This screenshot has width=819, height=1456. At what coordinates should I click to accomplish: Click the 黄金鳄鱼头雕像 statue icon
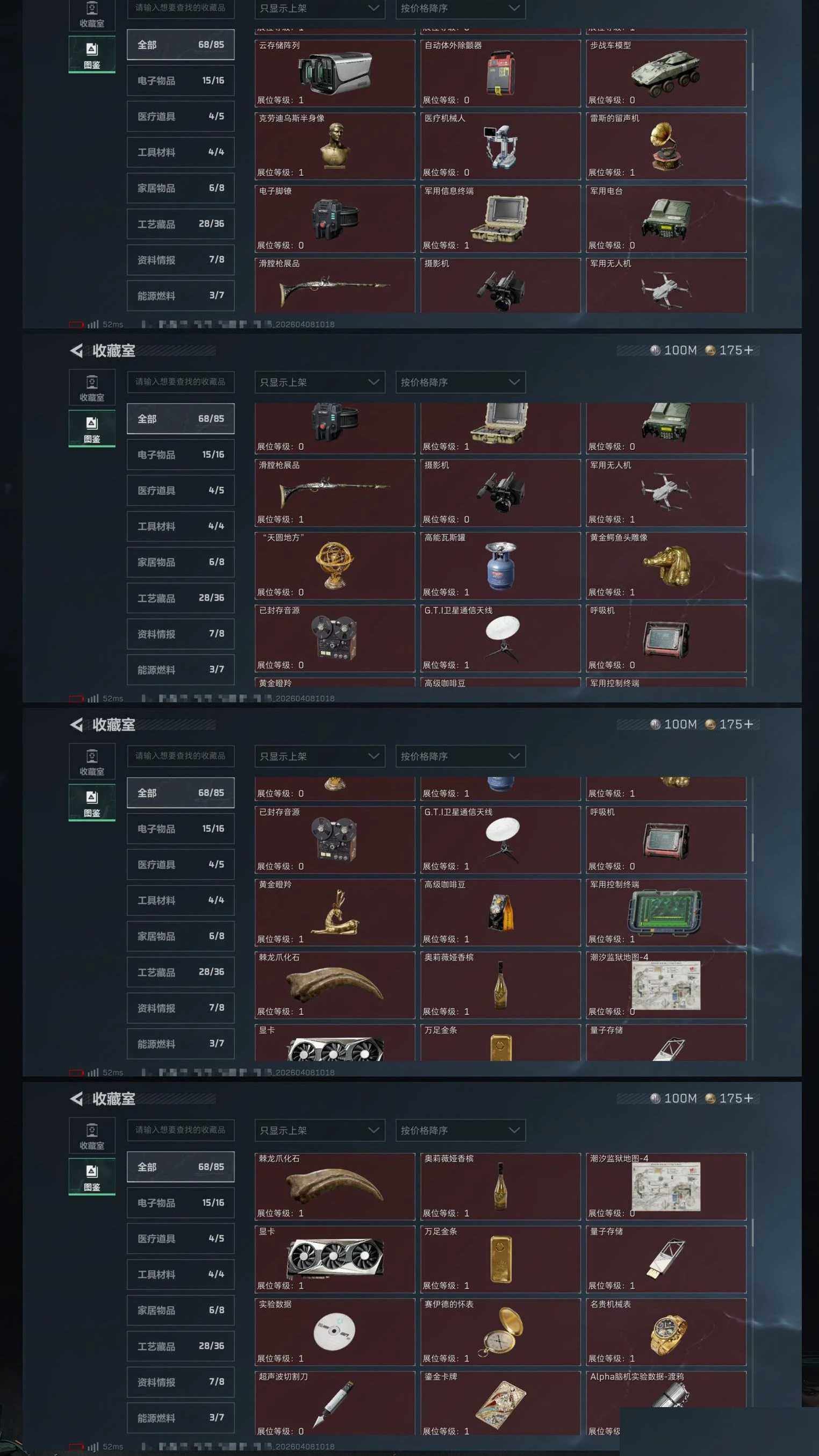(666, 565)
